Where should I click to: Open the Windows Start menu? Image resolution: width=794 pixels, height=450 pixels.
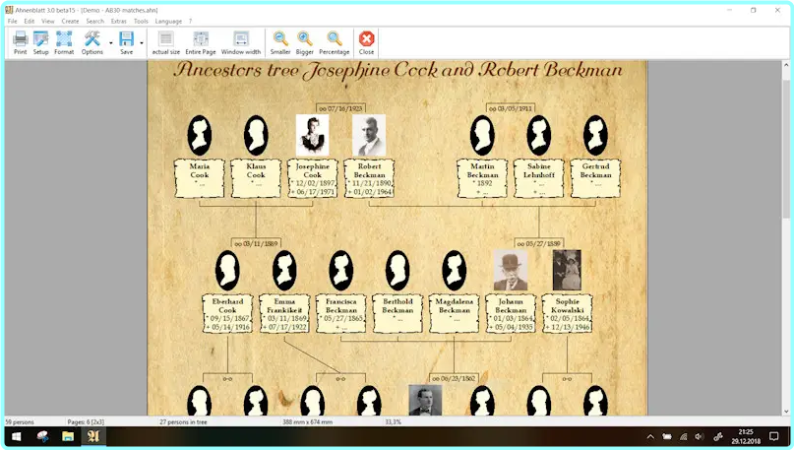[16, 436]
